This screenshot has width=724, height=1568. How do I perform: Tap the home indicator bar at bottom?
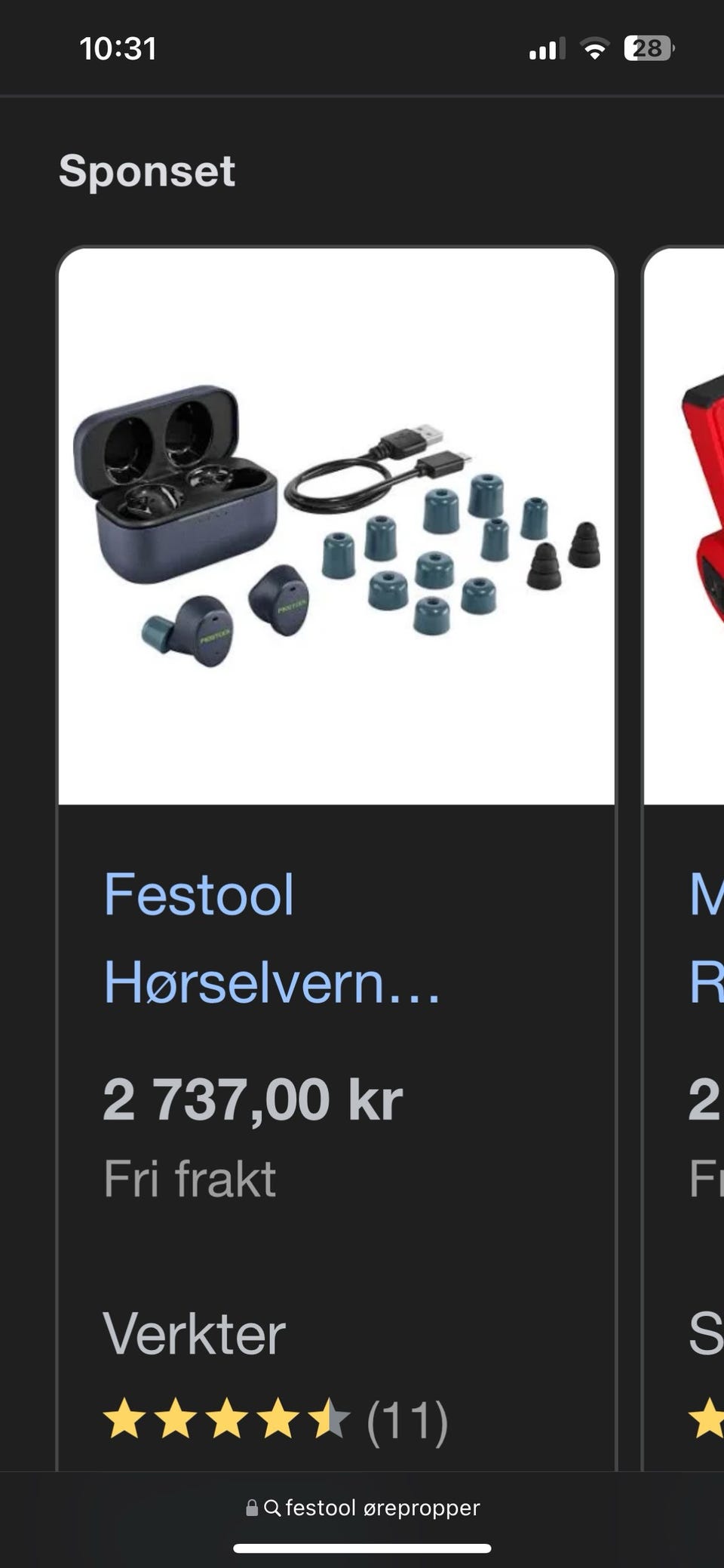[362, 1549]
